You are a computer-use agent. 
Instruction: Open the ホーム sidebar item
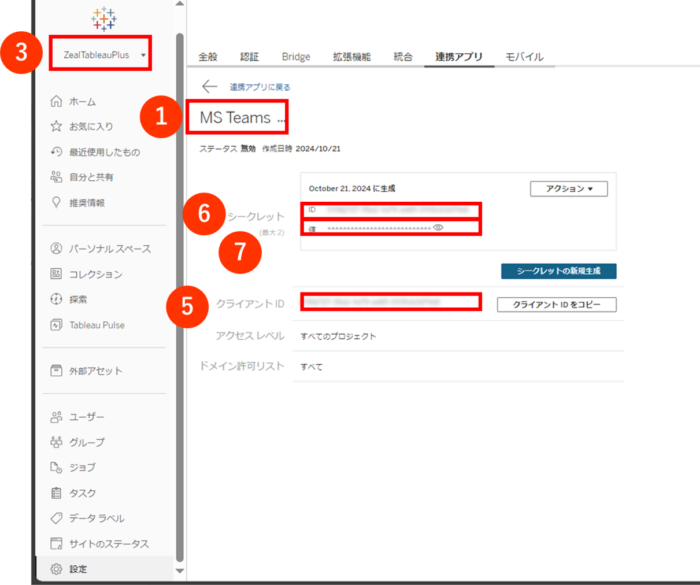tap(82, 102)
